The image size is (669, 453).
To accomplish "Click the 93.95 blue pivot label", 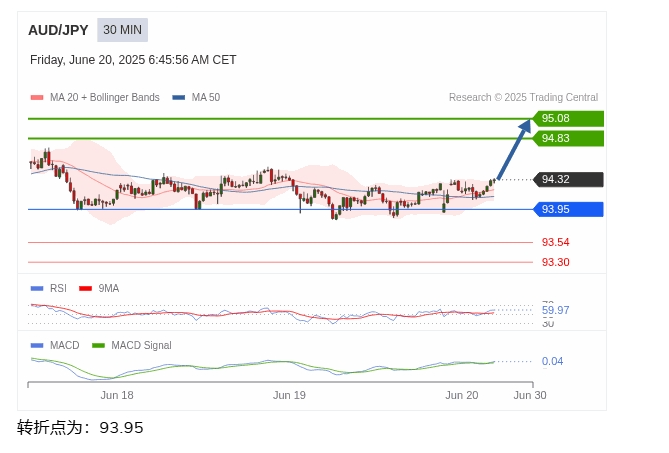I will pos(569,209).
